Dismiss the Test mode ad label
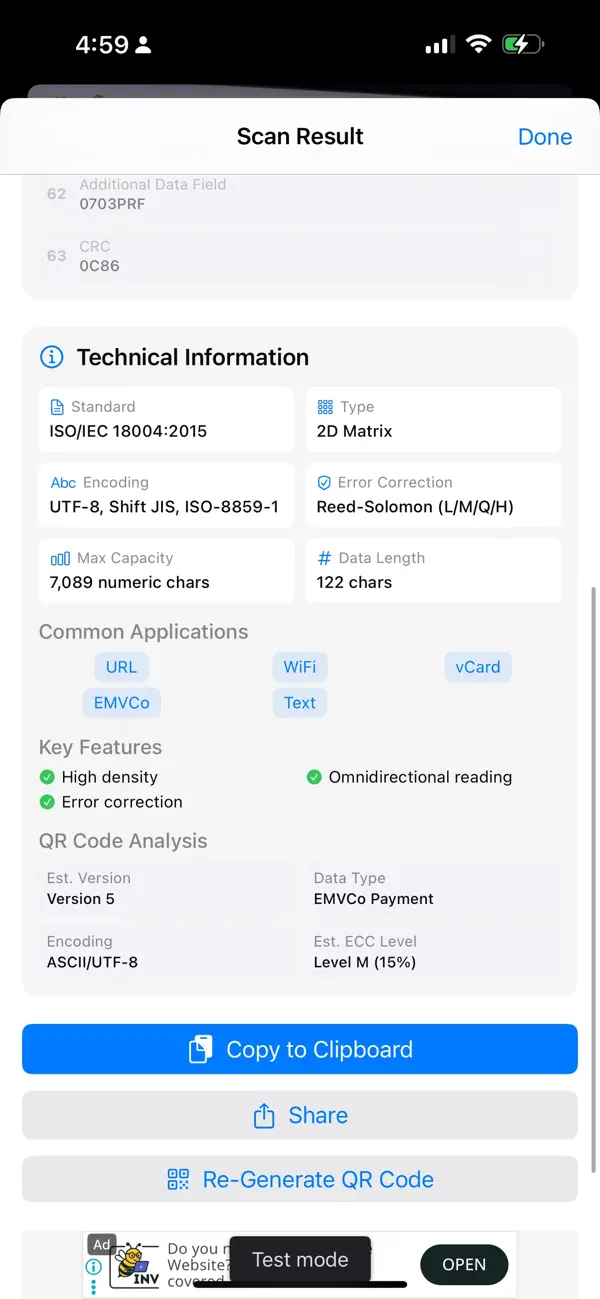 pyautogui.click(x=300, y=1259)
